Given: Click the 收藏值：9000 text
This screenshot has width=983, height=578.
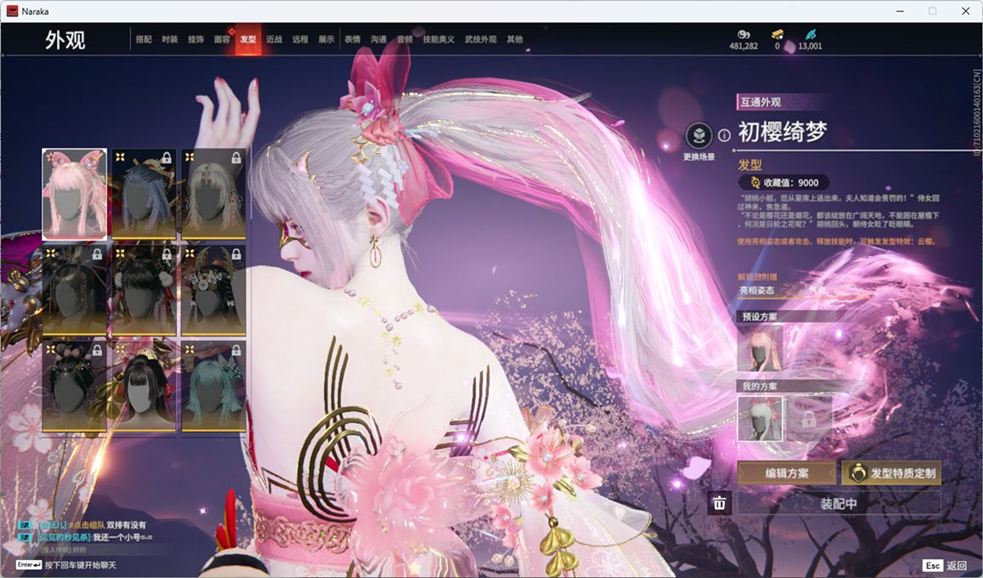Looking at the screenshot, I should pyautogui.click(x=791, y=182).
